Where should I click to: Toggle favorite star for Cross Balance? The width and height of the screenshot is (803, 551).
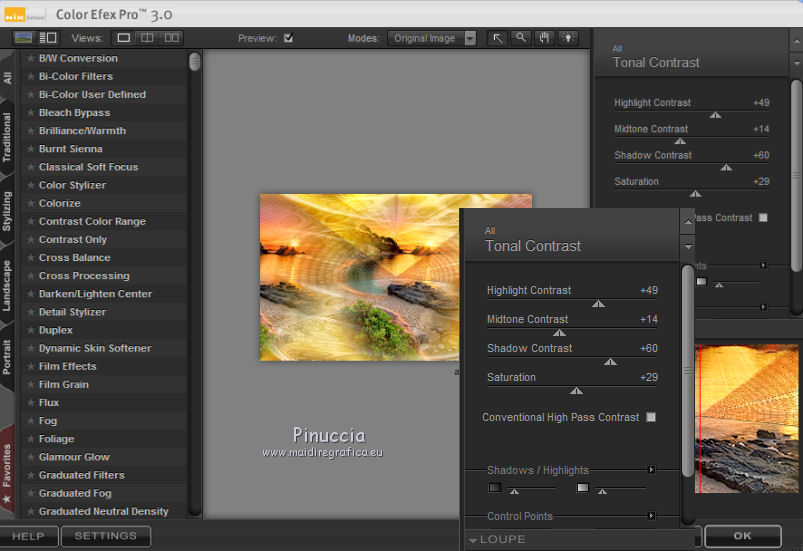(31, 258)
